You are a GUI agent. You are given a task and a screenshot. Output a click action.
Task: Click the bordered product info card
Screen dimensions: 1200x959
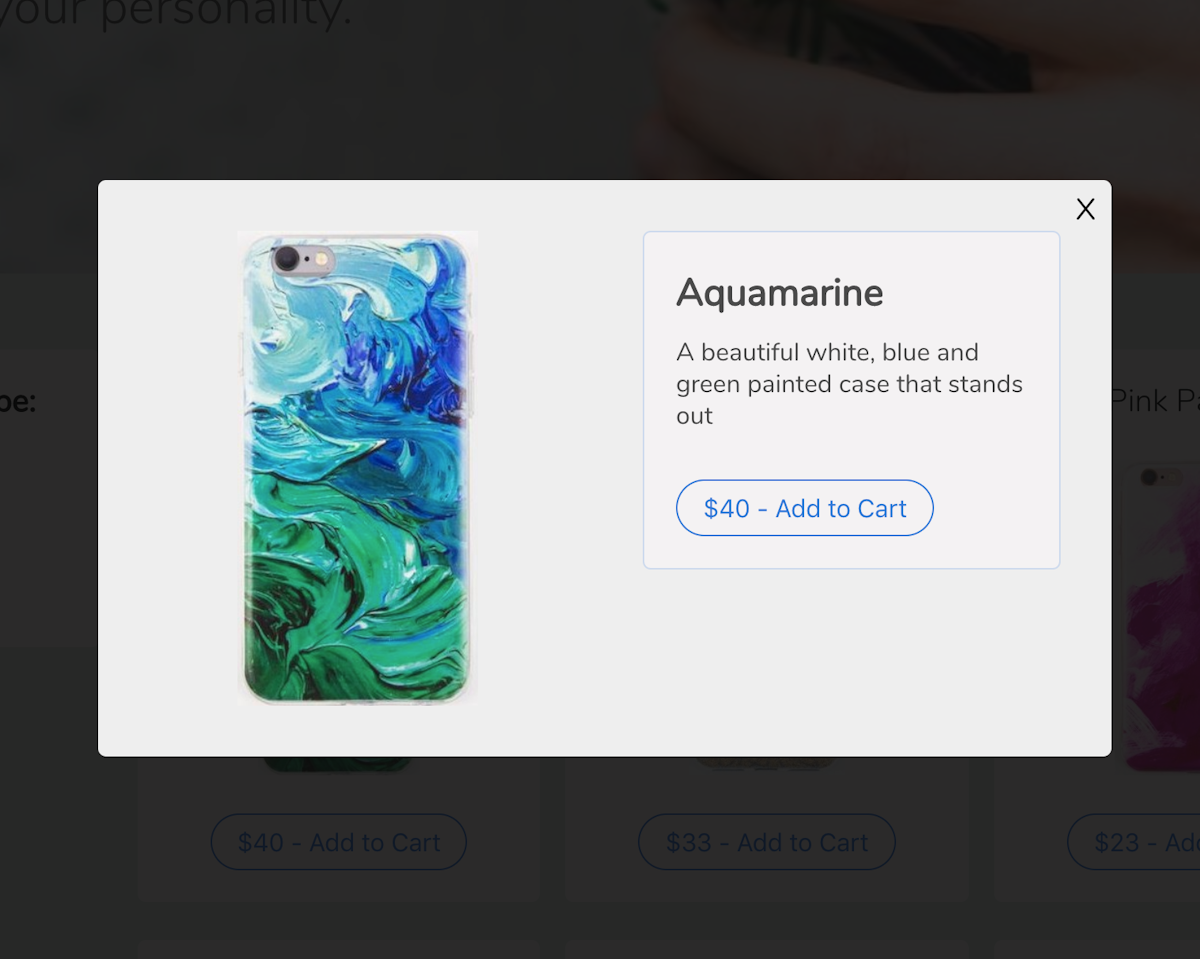click(851, 400)
